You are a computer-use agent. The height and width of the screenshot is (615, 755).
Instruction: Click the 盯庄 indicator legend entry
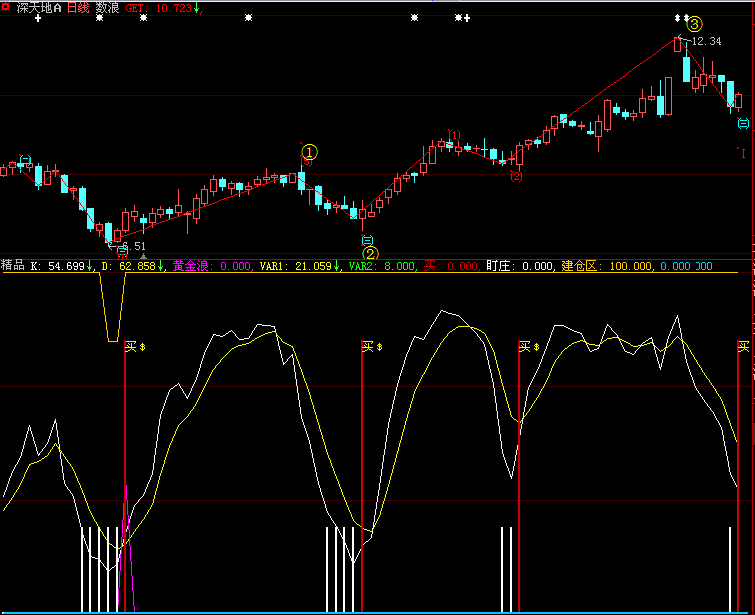pyautogui.click(x=499, y=266)
